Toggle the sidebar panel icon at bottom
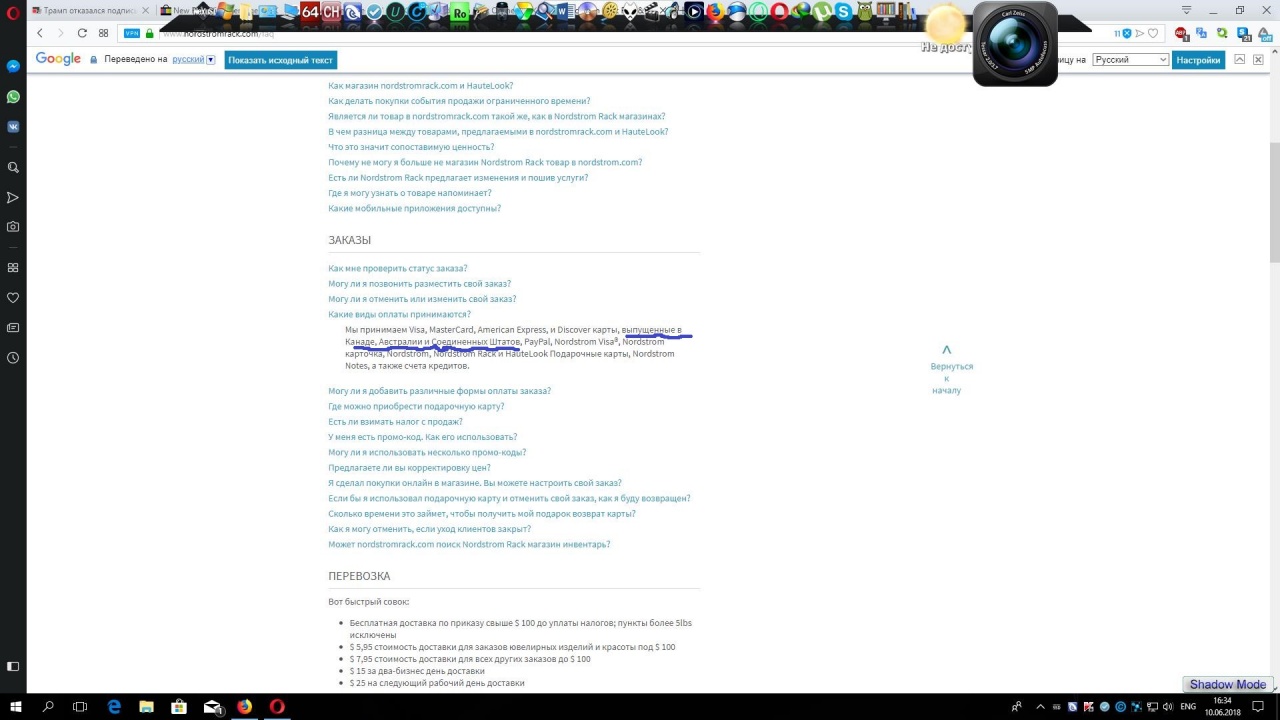This screenshot has height=720, width=1280. click(x=13, y=666)
